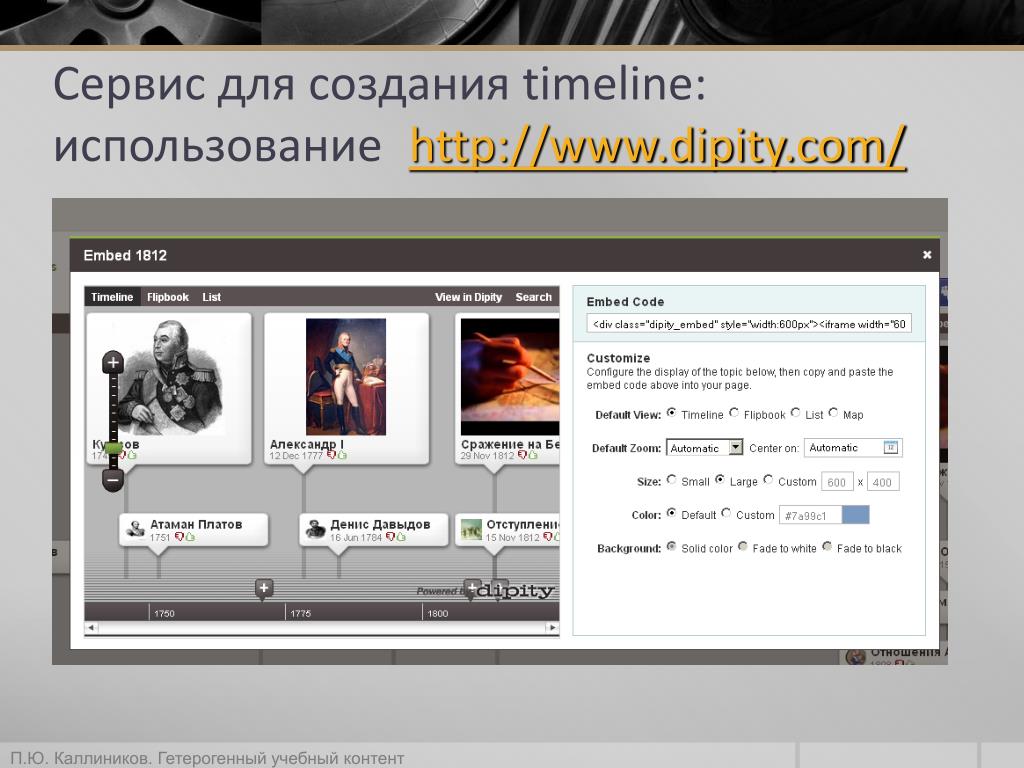1024x768 pixels.
Task: Click the left scroll arrow of timeline scrollbar
Action: pyautogui.click(x=91, y=628)
